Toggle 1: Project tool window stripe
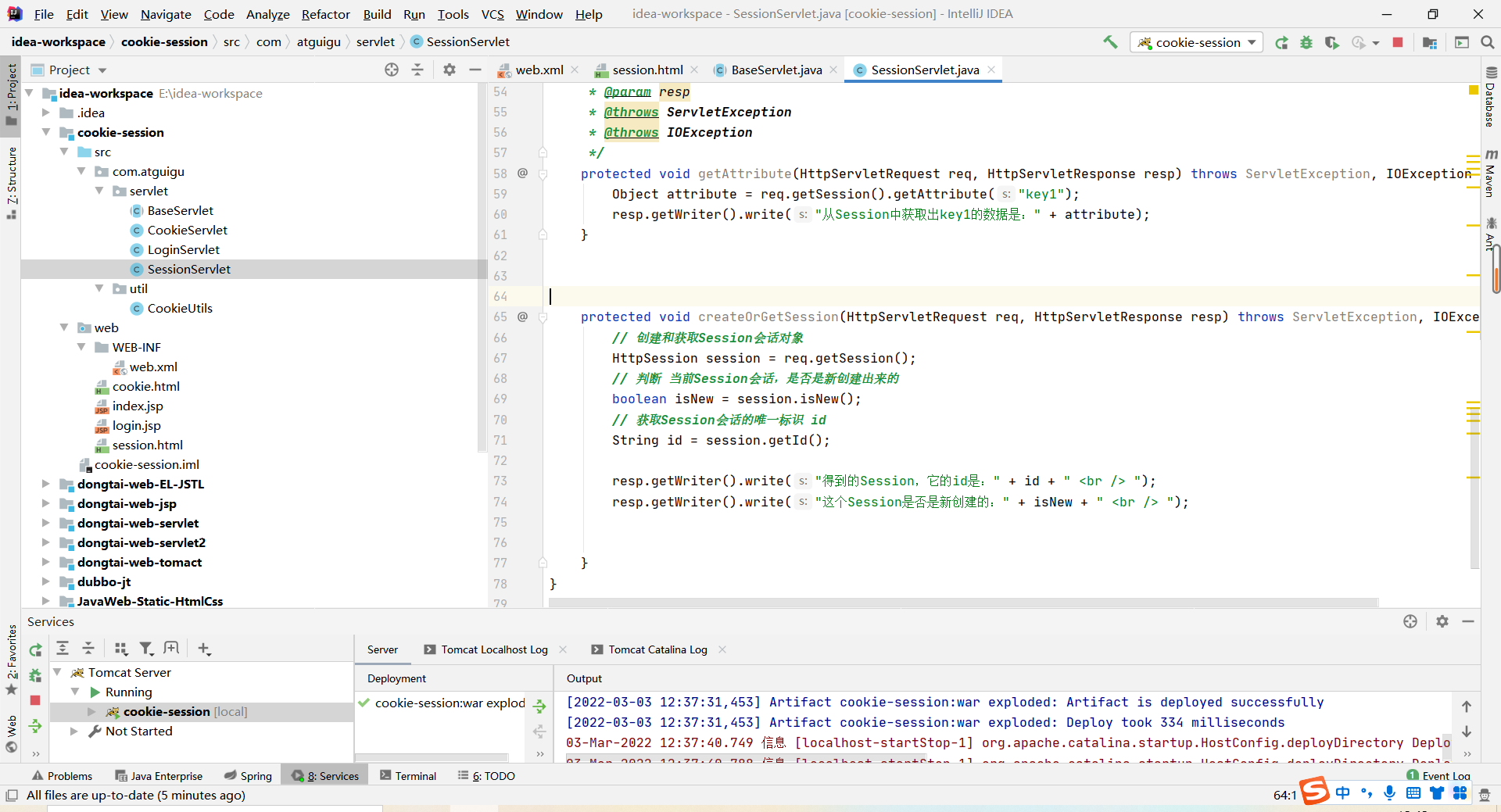Screen dimensions: 1501x812 pyautogui.click(x=11, y=95)
